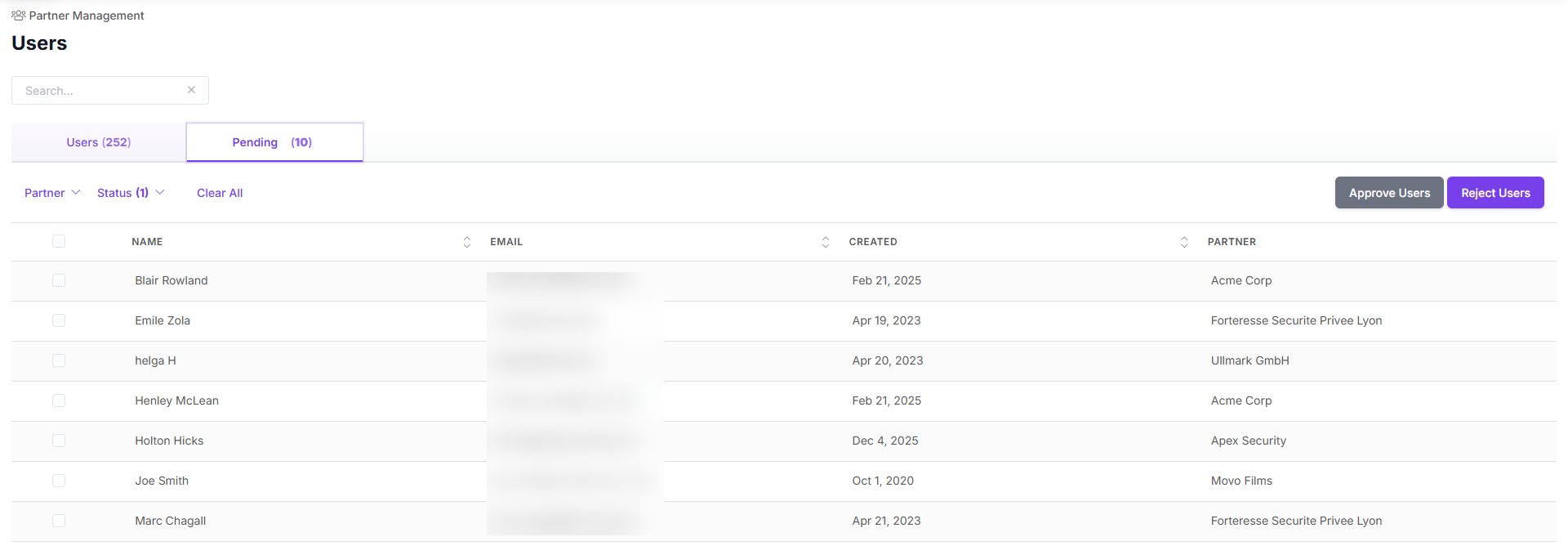Switch to the Users (252) tab
The width and height of the screenshot is (1568, 546).
coord(99,142)
